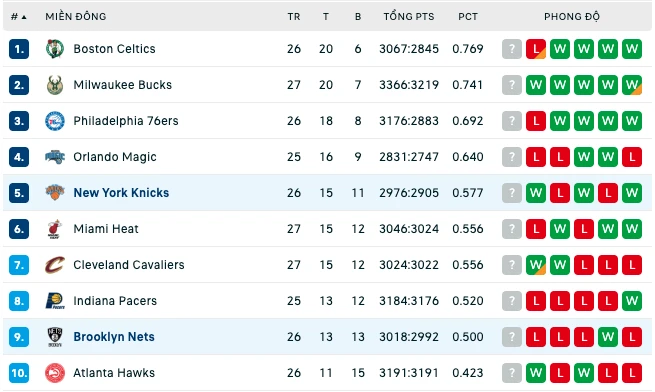Click Boston Celtics red L form badge
The image size is (655, 392).
tap(536, 49)
